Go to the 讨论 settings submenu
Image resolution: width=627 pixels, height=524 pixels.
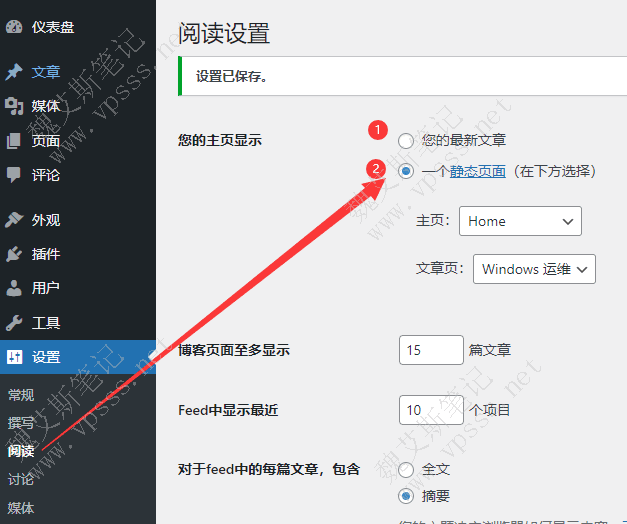tap(21, 479)
